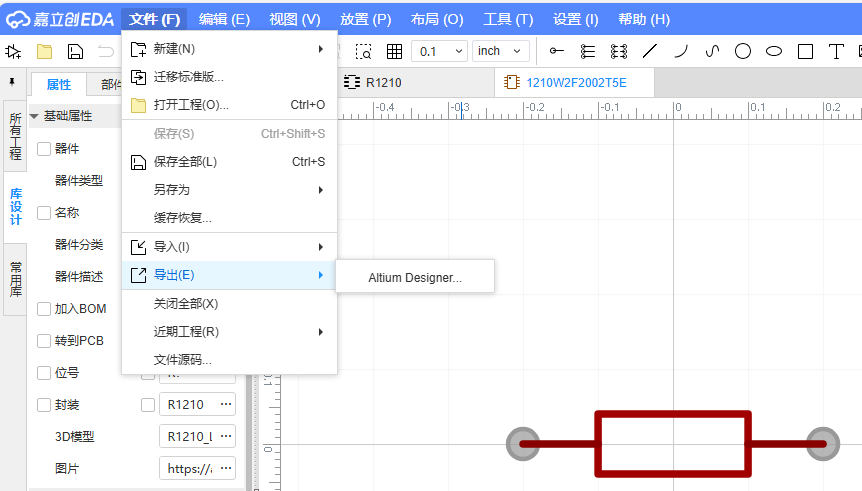Click the 嘉立创EDA logo

(60, 19)
